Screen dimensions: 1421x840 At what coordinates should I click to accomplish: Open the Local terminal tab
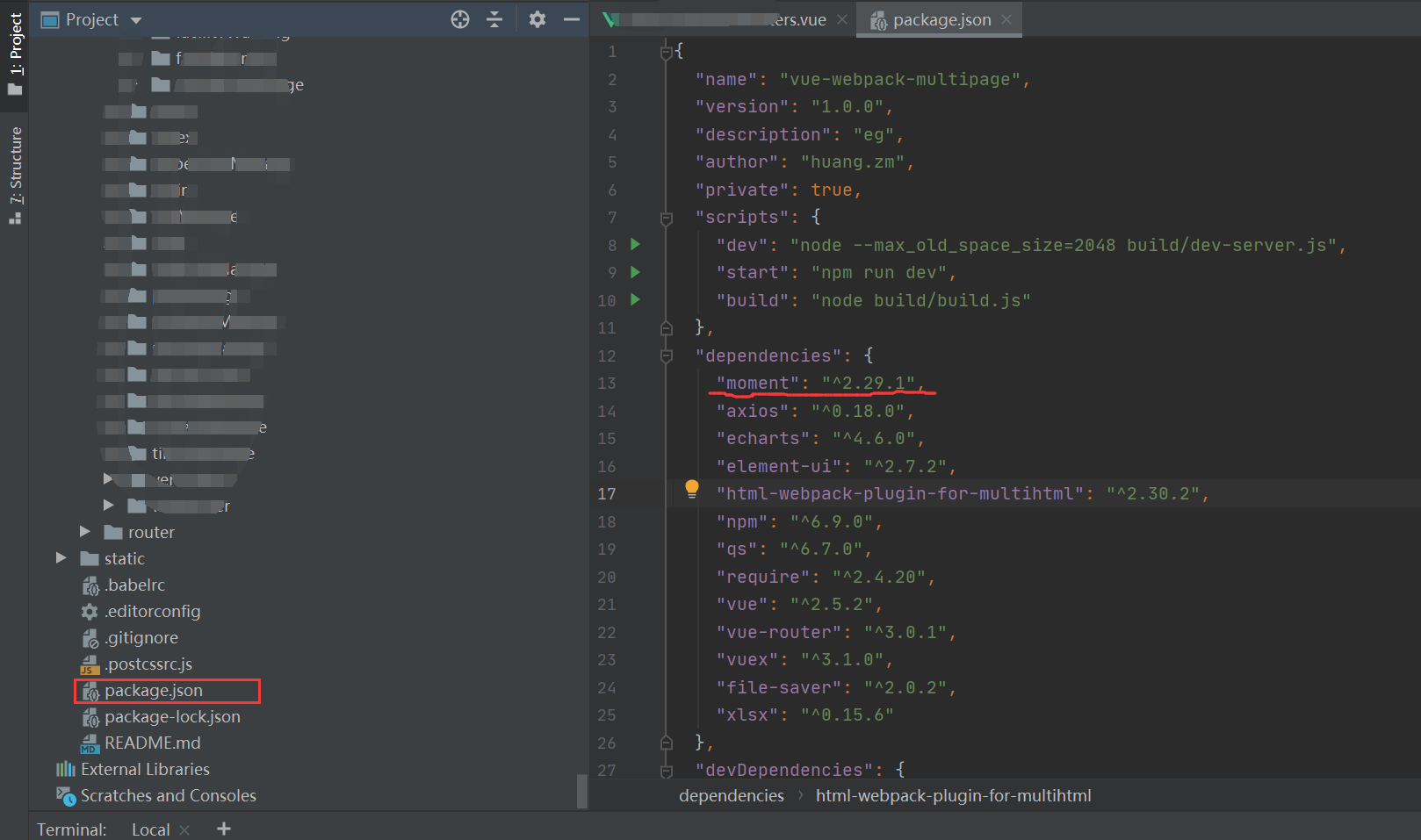(x=150, y=829)
